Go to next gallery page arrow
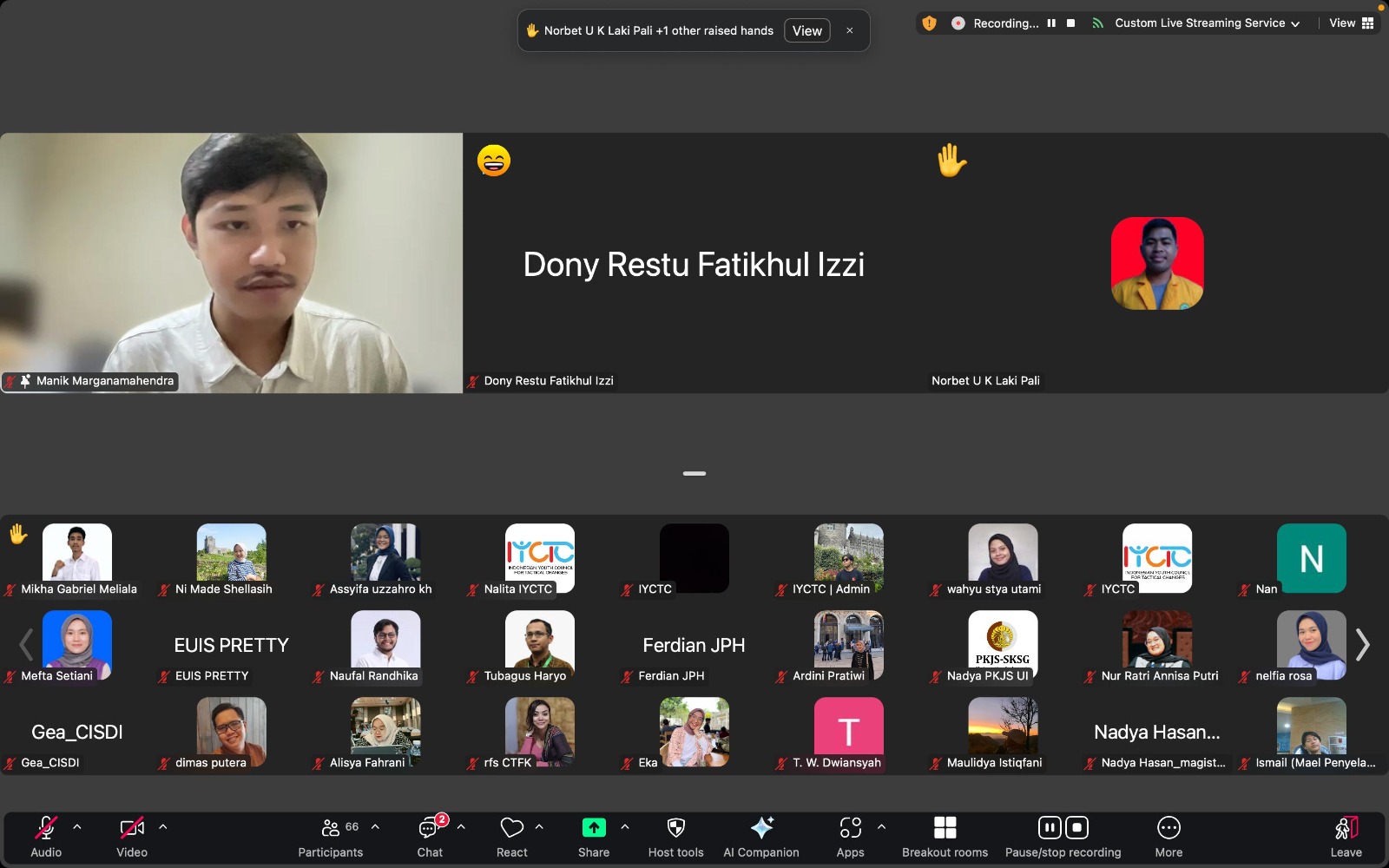 (1362, 645)
